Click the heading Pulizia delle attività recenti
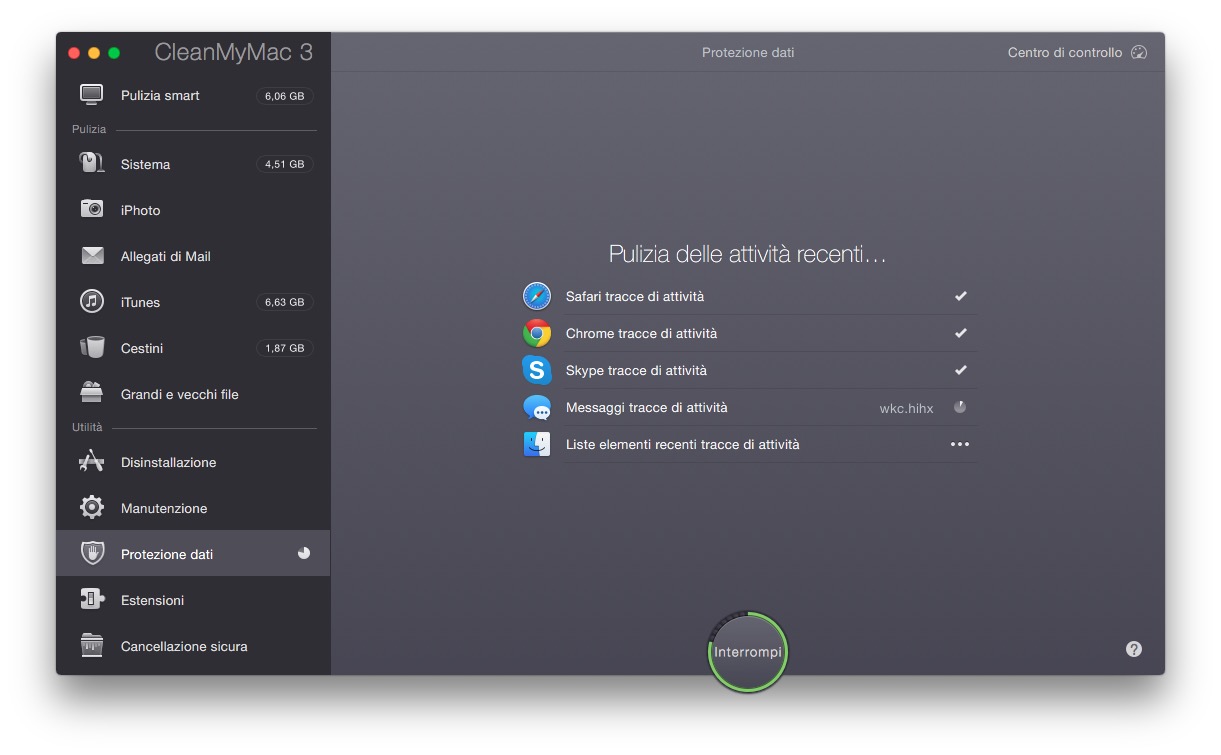This screenshot has height=755, width=1221. coord(748,254)
